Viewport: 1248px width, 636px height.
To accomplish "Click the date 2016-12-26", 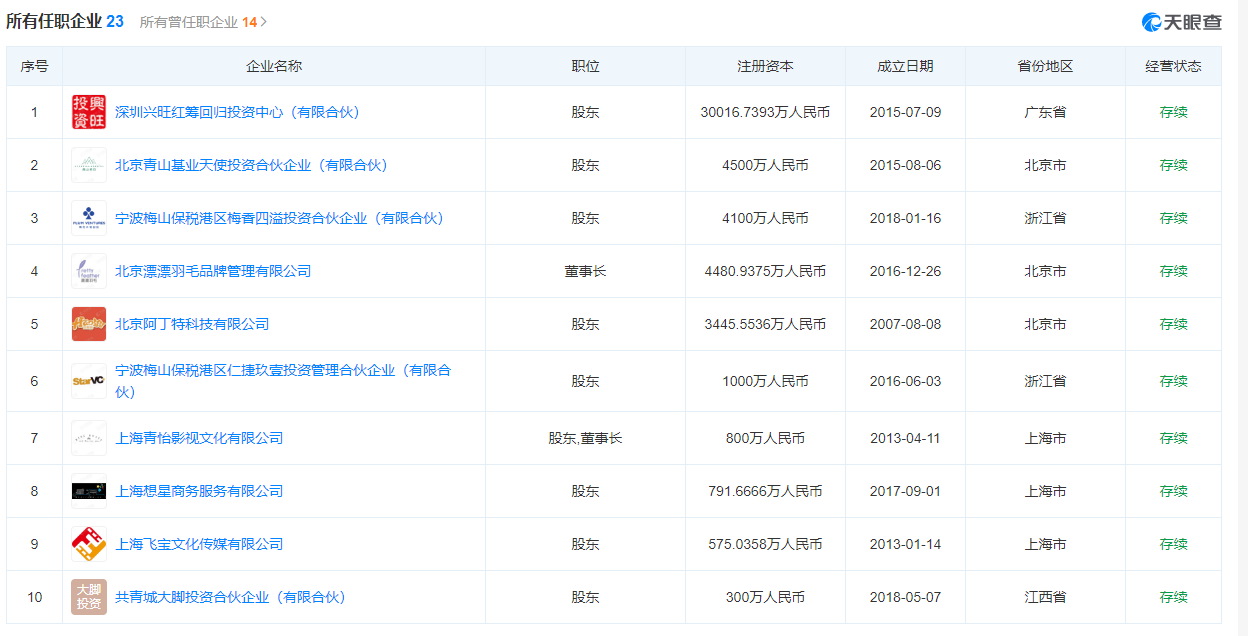I will [905, 271].
